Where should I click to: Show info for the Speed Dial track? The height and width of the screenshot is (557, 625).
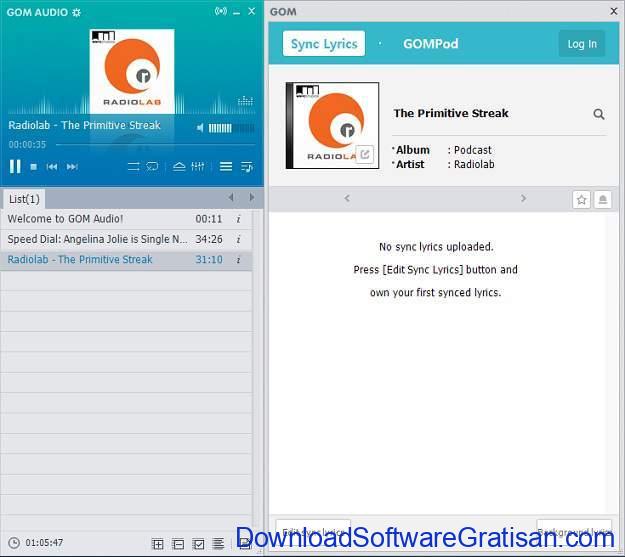pos(238,239)
